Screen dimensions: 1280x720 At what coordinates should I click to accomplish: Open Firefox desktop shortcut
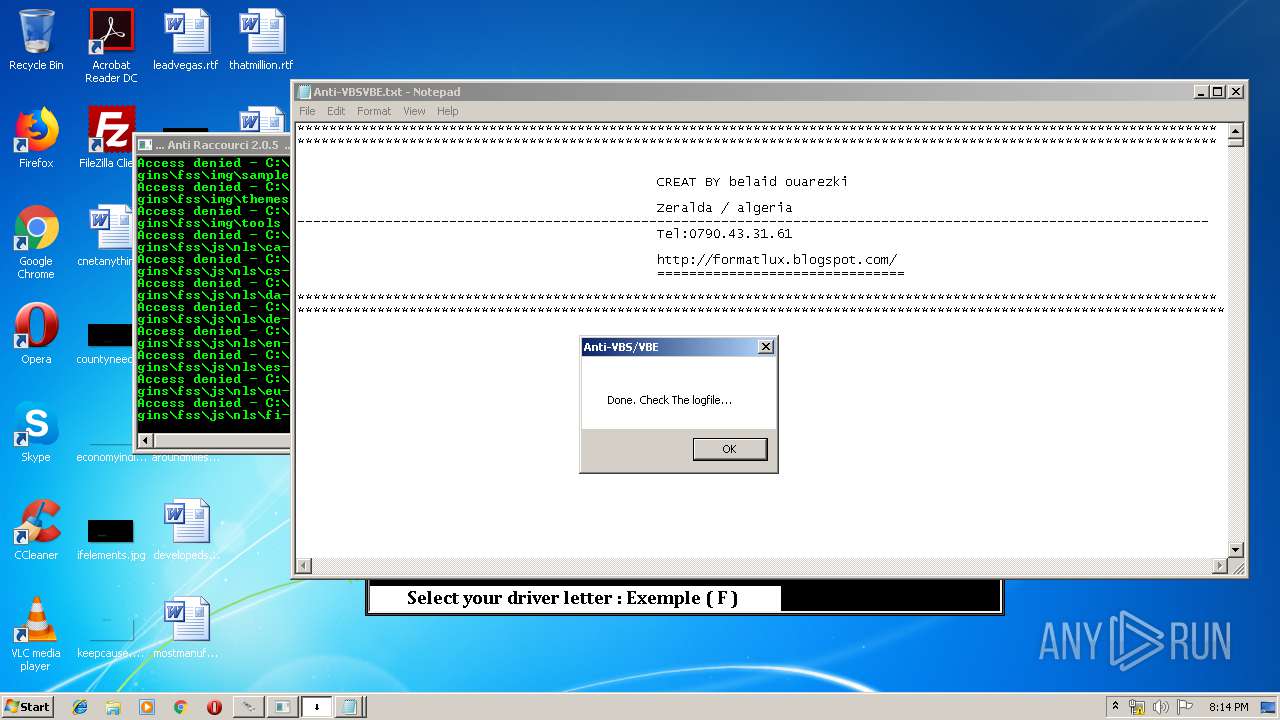pyautogui.click(x=36, y=139)
